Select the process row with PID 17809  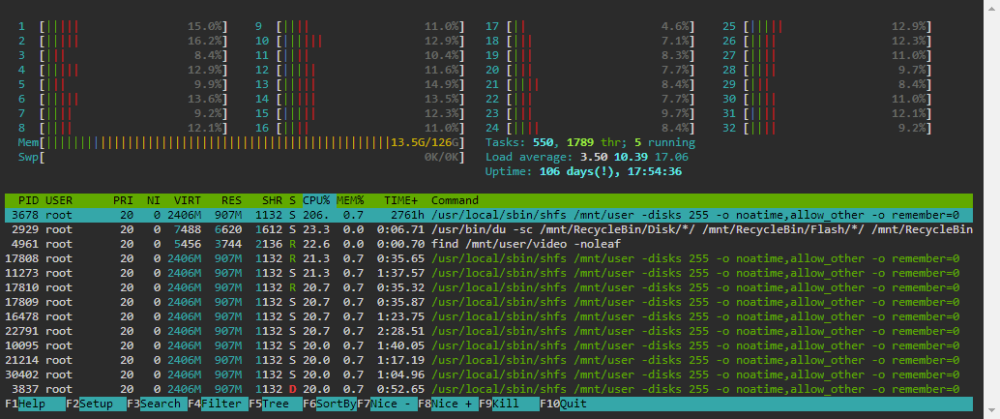[x=489, y=302]
